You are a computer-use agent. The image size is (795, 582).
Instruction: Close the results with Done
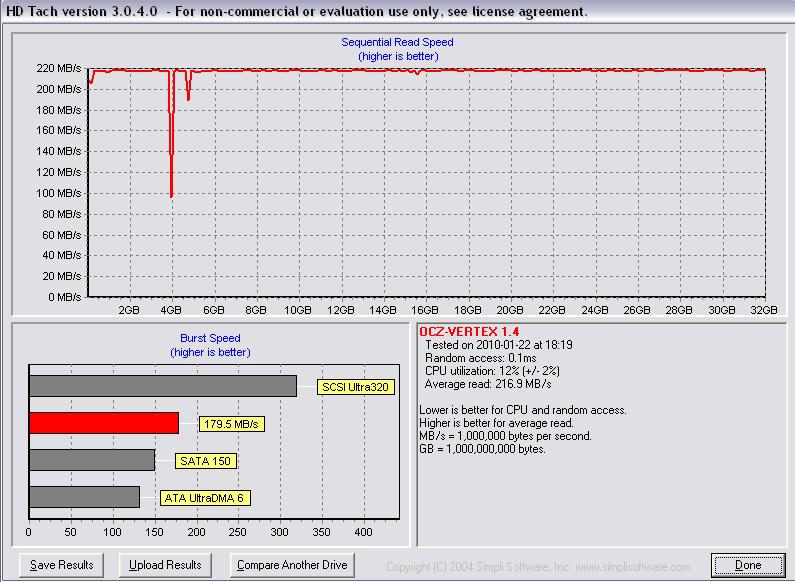point(748,565)
